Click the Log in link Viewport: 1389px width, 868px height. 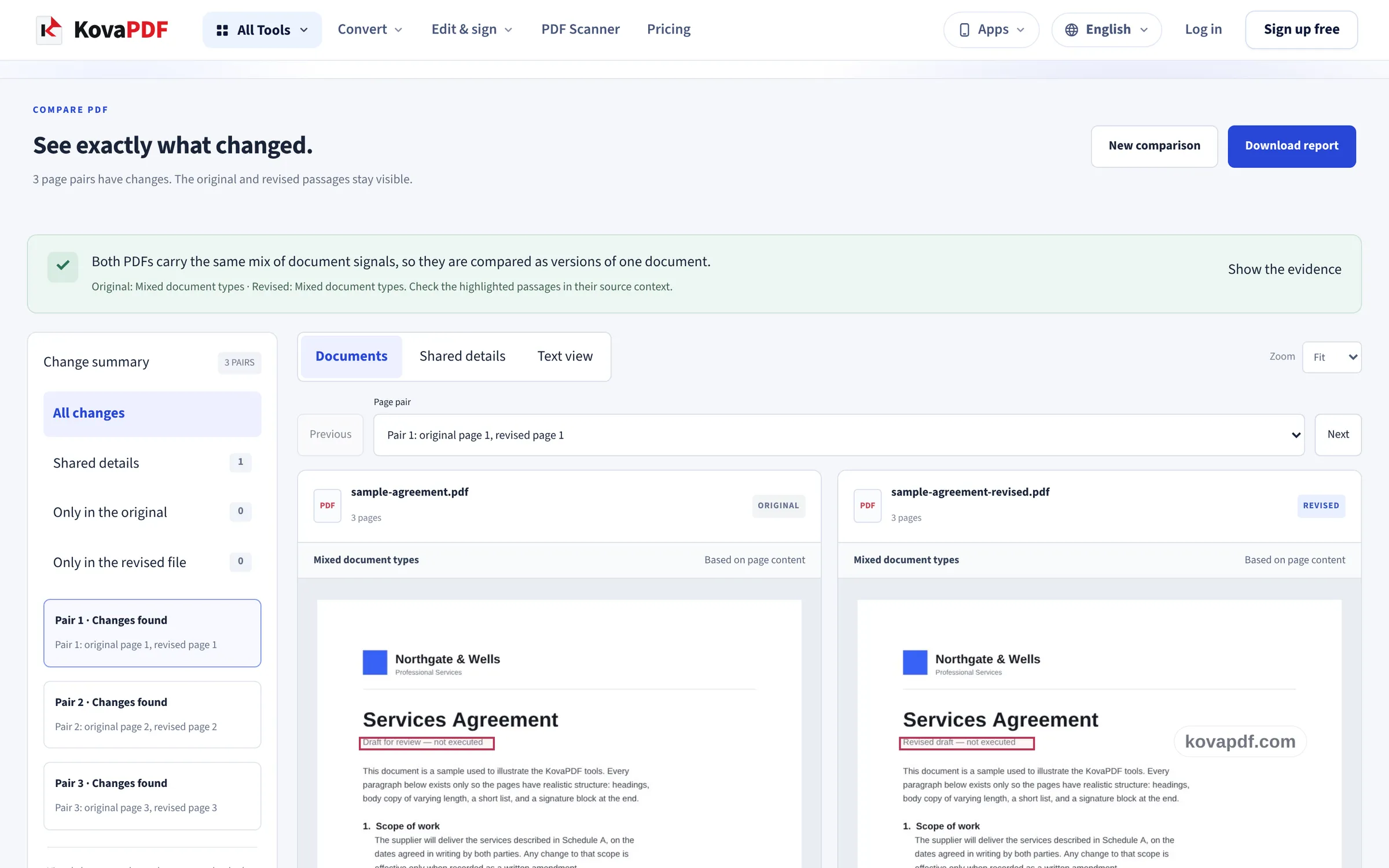1203,30
